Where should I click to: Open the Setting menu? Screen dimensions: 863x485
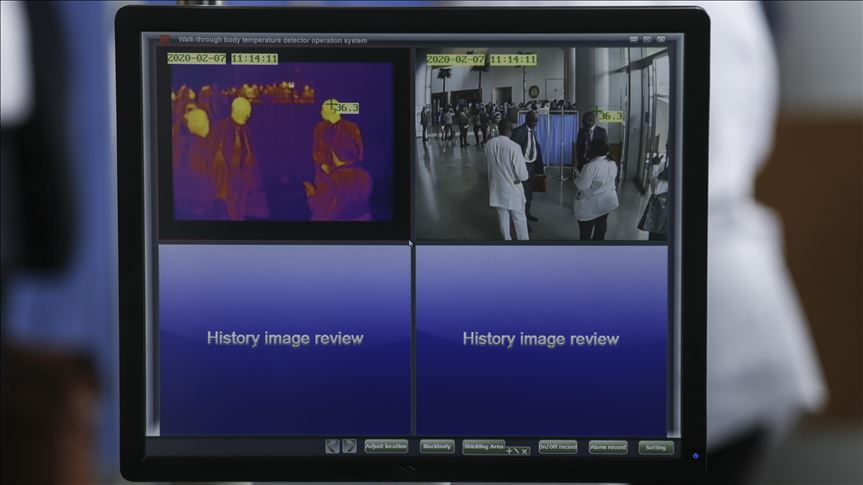(655, 448)
